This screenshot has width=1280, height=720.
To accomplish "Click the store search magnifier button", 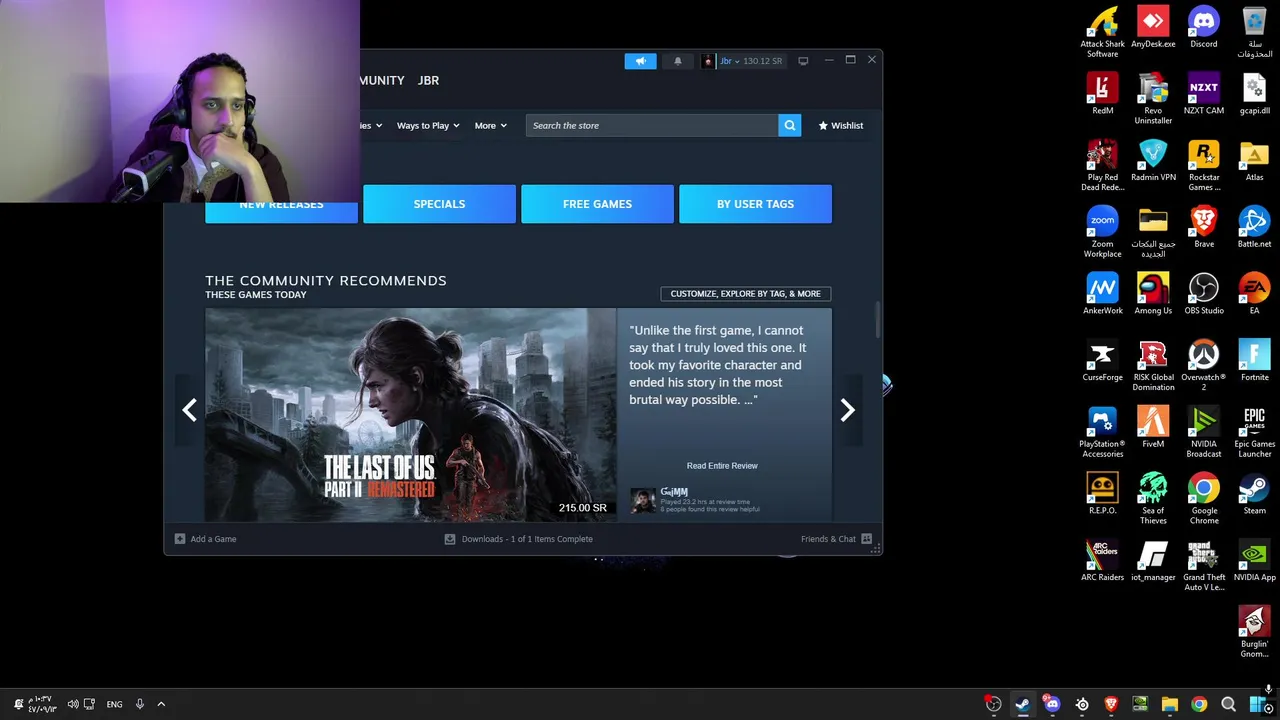I will 790,125.
